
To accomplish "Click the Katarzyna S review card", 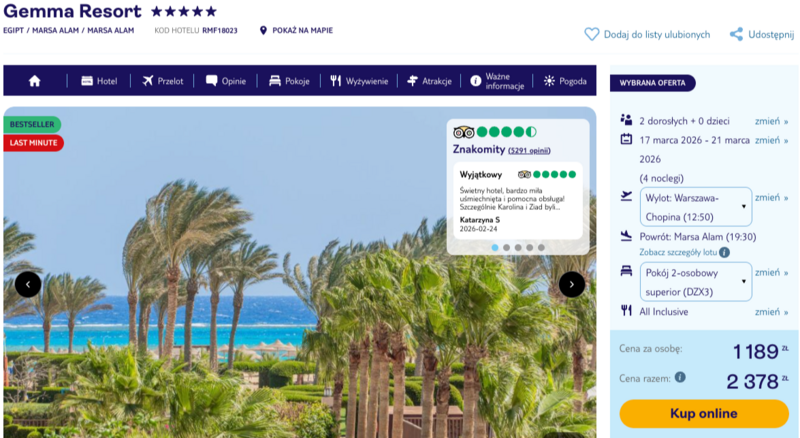I will click(x=518, y=201).
